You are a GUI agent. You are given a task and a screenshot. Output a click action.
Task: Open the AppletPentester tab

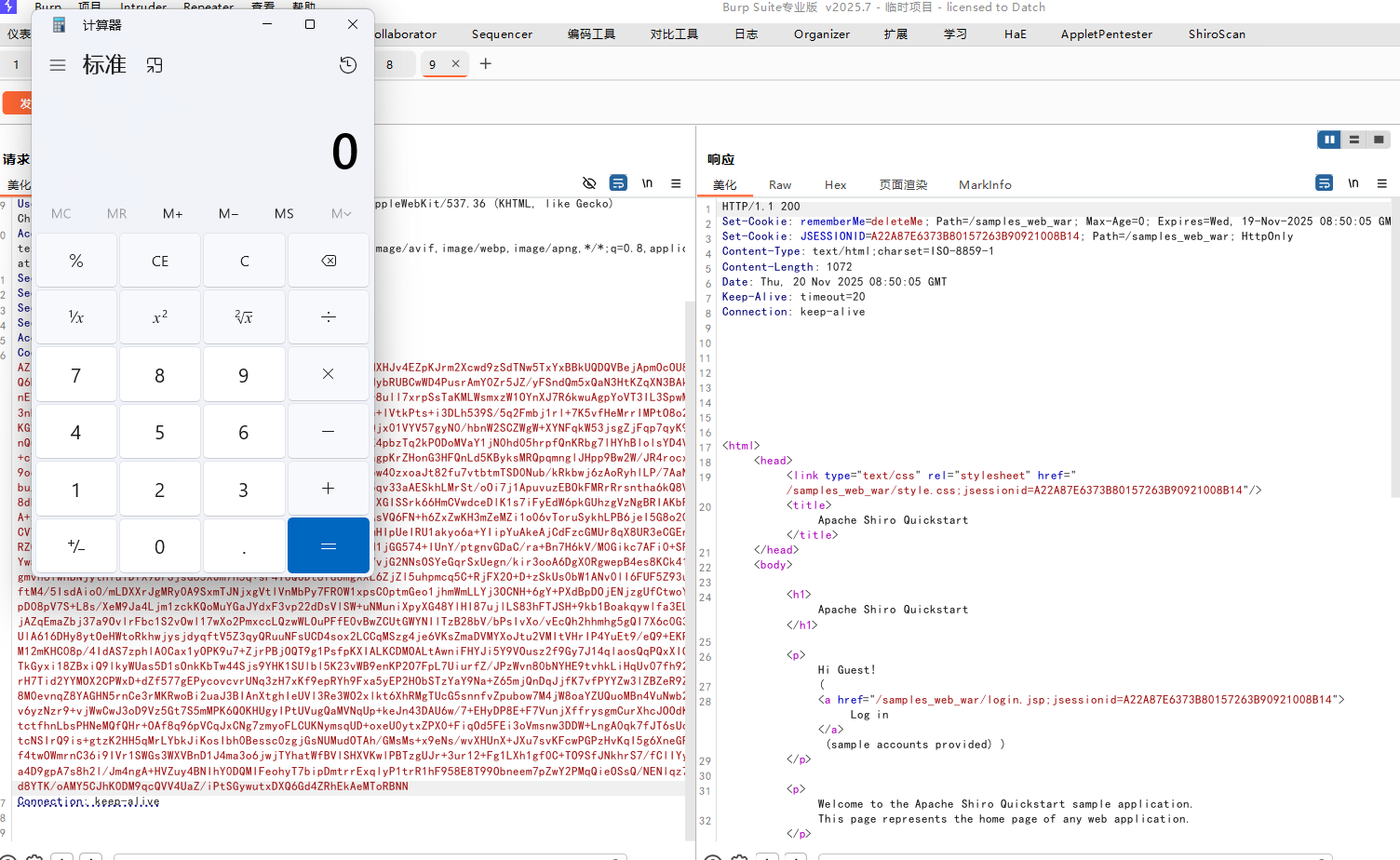click(1106, 34)
